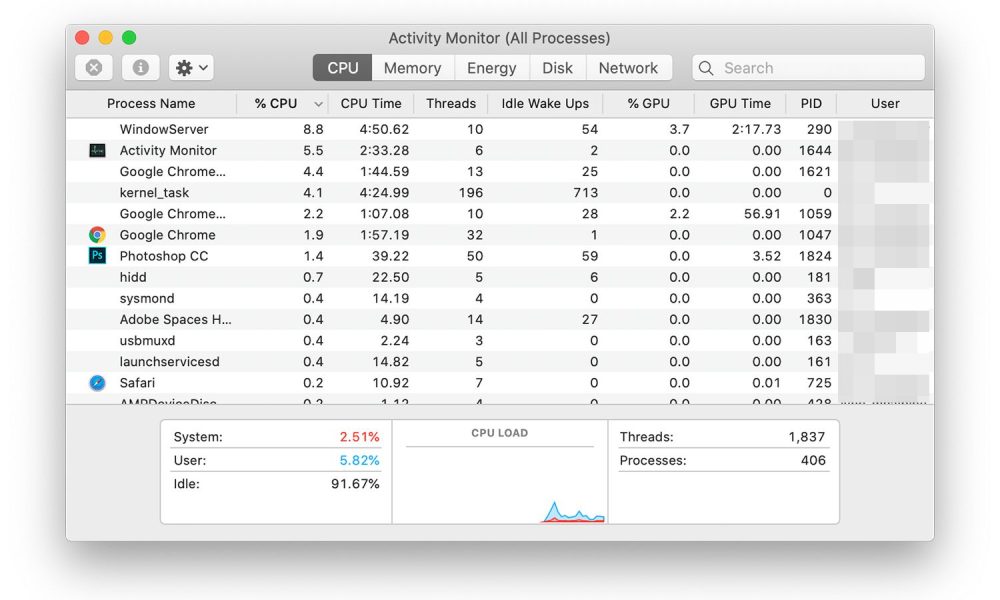This screenshot has height=600, width=1000.
Task: Sort by % GPU column header
Action: pyautogui.click(x=649, y=103)
